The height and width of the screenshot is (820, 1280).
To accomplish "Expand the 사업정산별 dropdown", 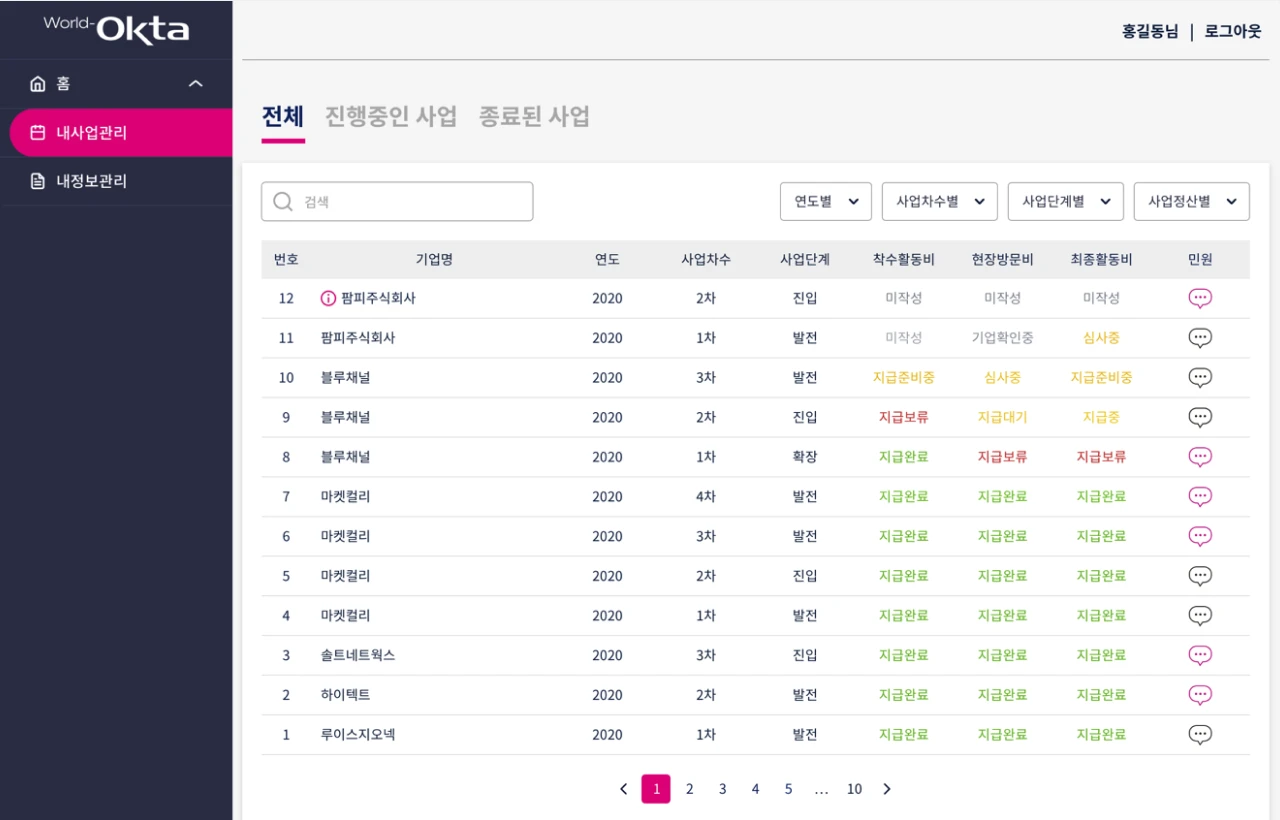I will pos(1191,201).
